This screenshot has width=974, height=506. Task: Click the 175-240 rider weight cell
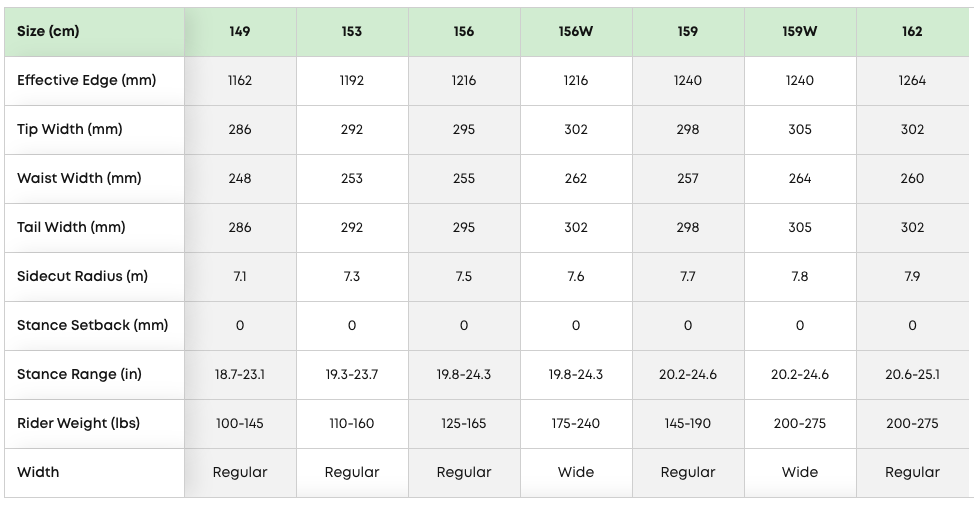pyautogui.click(x=576, y=424)
